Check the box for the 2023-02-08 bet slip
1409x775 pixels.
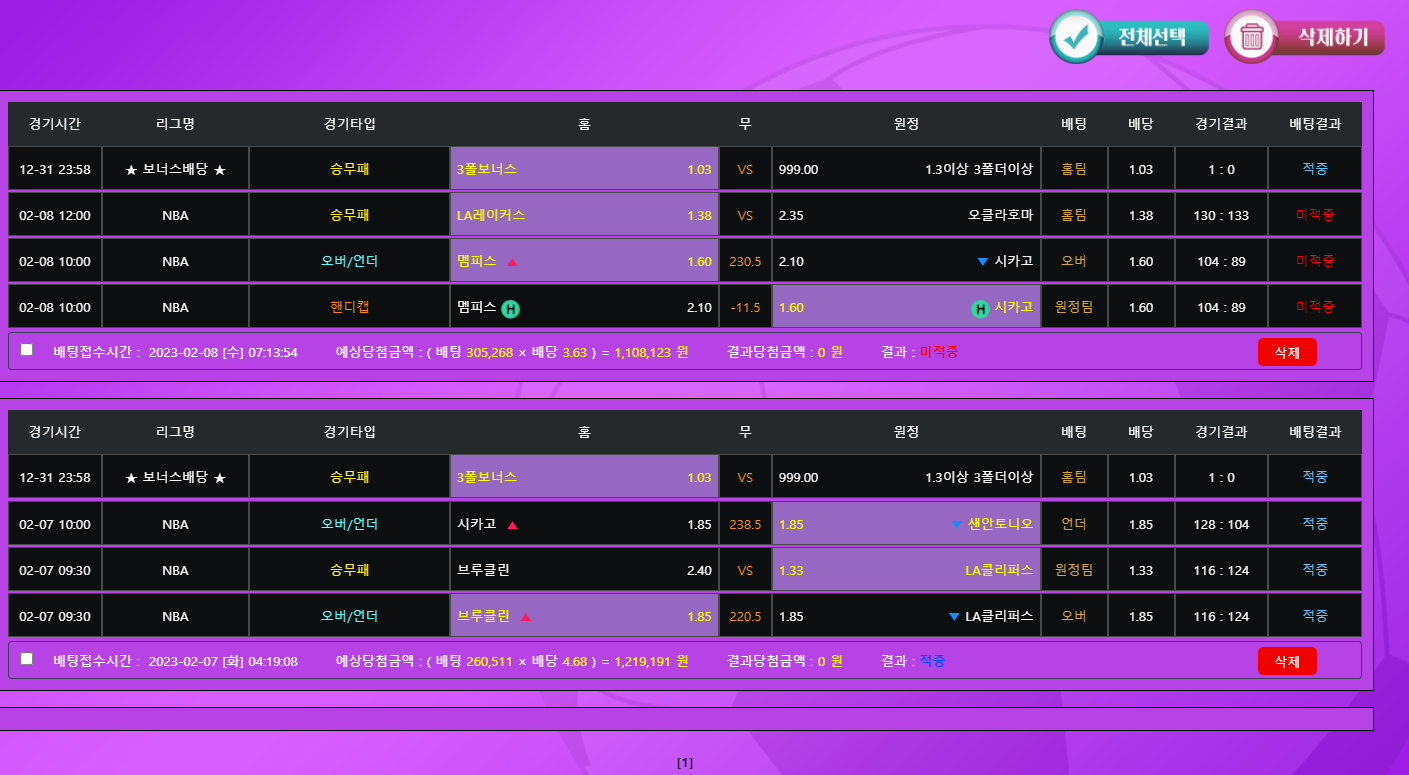[27, 349]
